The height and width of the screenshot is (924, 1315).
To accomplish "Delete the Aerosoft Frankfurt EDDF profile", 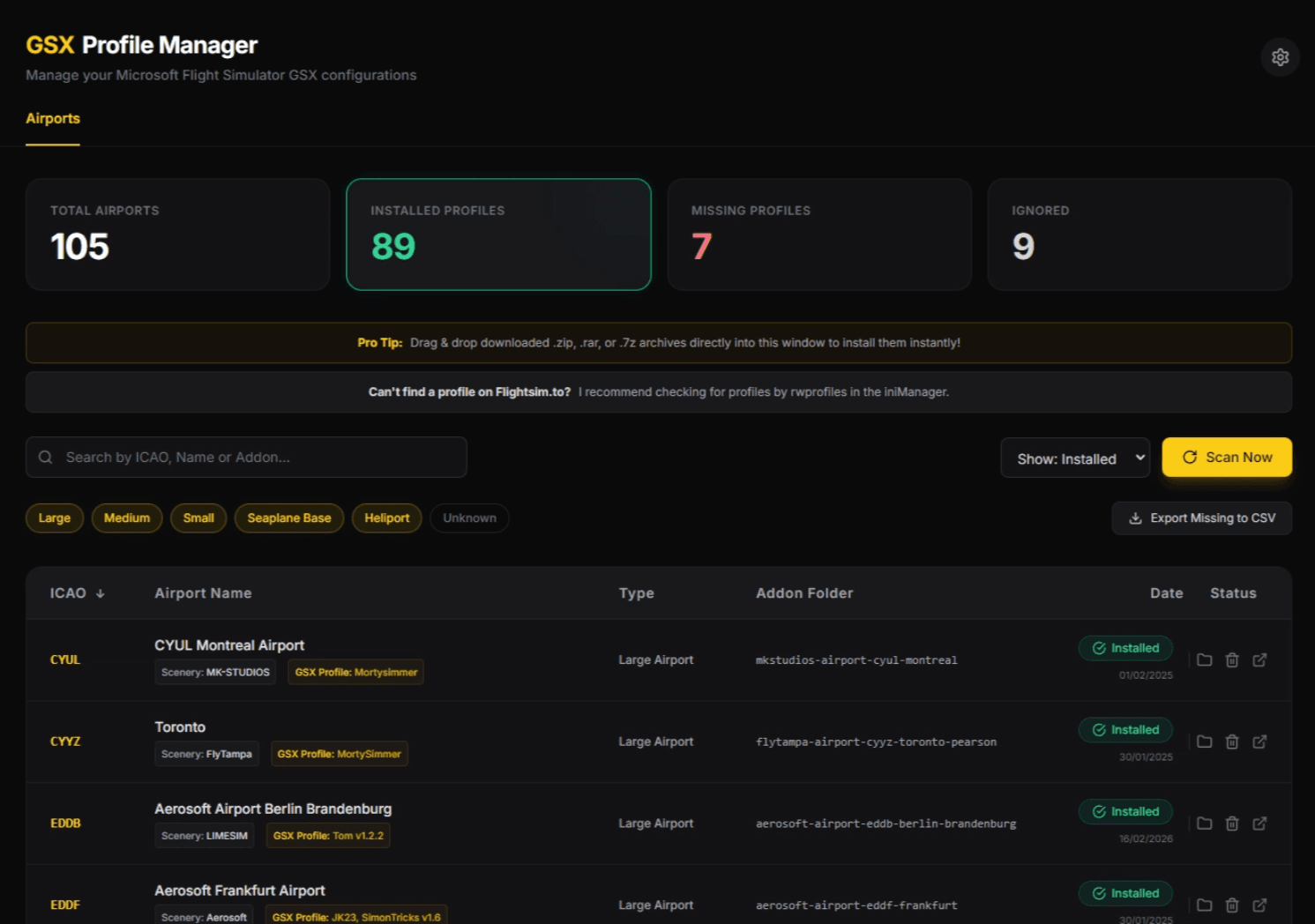I will pyautogui.click(x=1232, y=905).
